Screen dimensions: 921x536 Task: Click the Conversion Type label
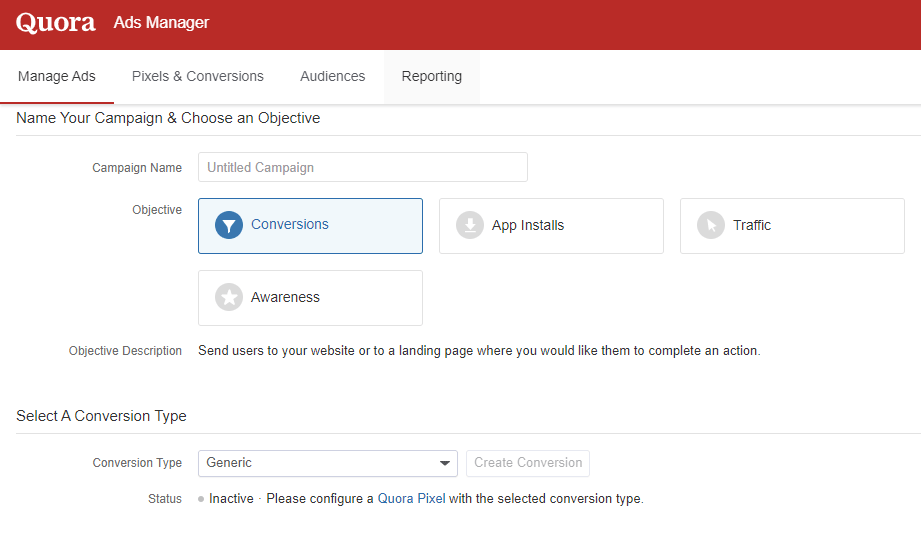(137, 463)
